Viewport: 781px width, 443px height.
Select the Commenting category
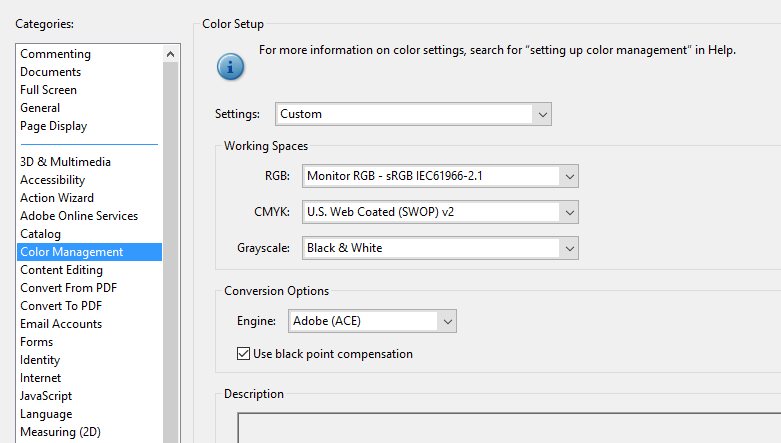click(55, 54)
